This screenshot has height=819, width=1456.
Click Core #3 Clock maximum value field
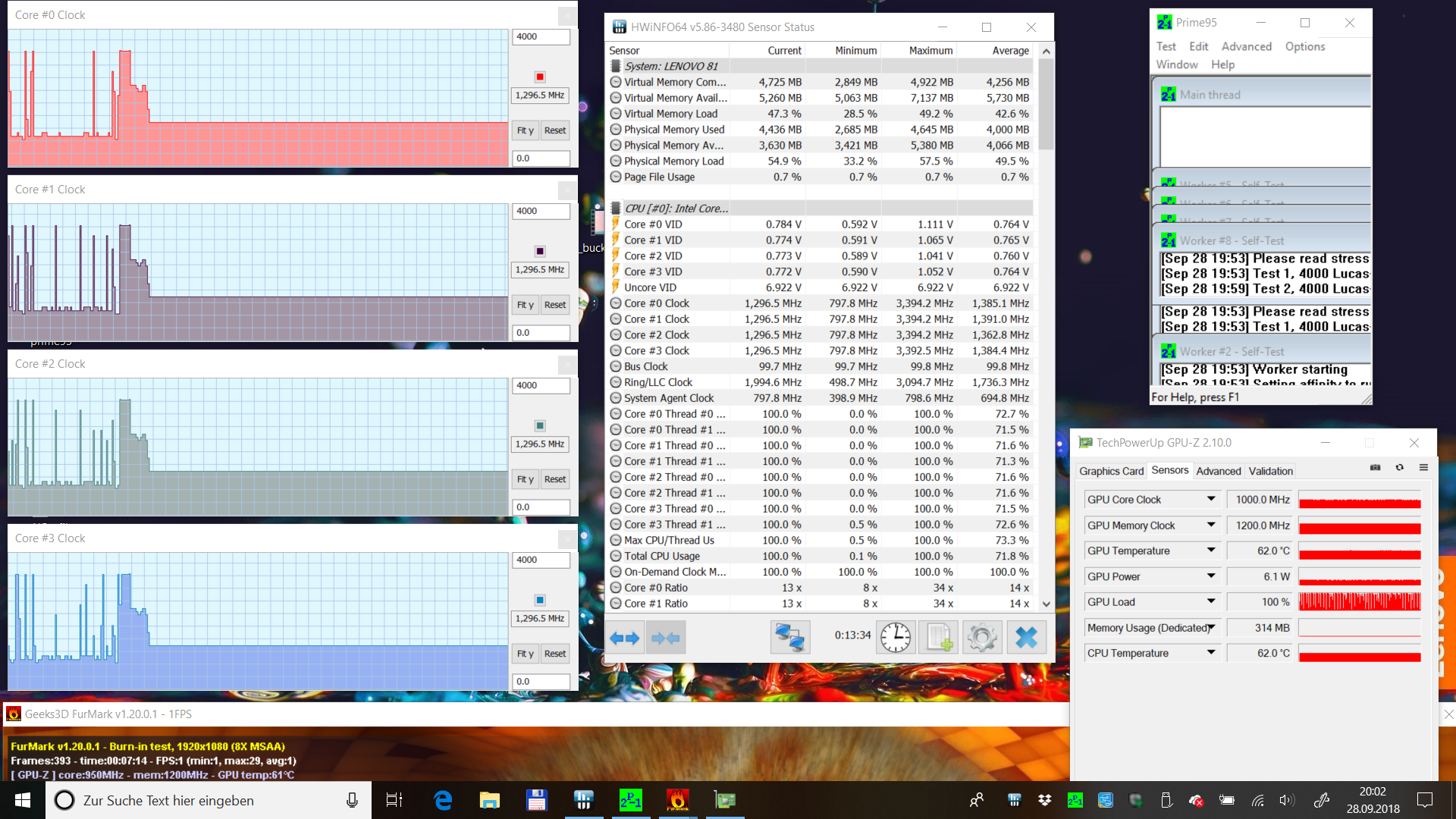(540, 560)
